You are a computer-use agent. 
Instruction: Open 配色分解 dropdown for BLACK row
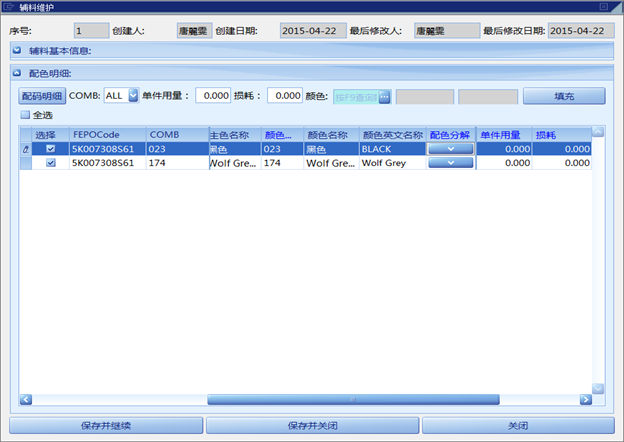click(451, 148)
